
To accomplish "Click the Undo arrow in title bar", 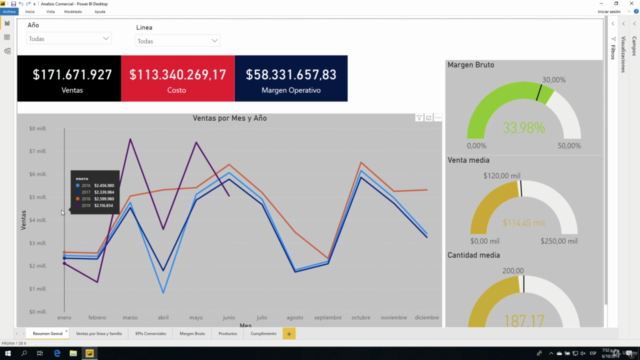I will [x=21, y=4].
